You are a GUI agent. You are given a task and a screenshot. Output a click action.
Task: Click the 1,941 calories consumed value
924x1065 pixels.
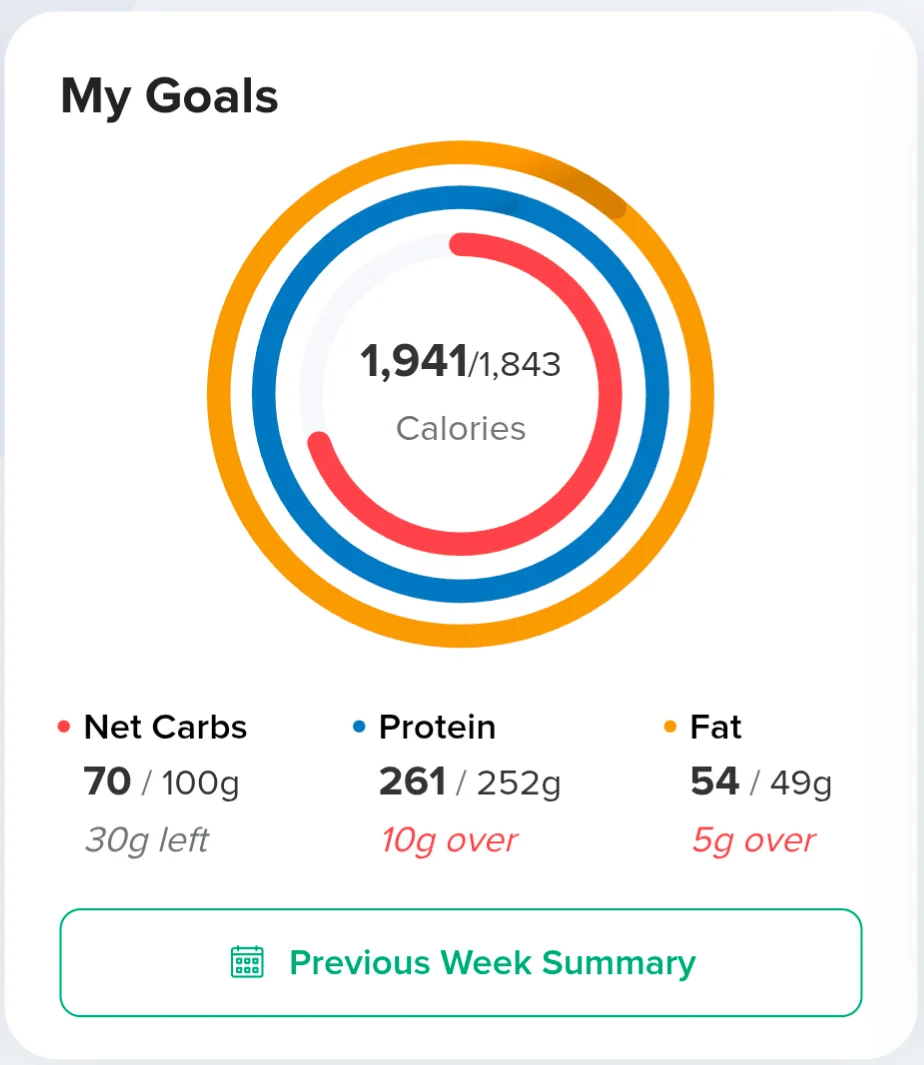414,361
